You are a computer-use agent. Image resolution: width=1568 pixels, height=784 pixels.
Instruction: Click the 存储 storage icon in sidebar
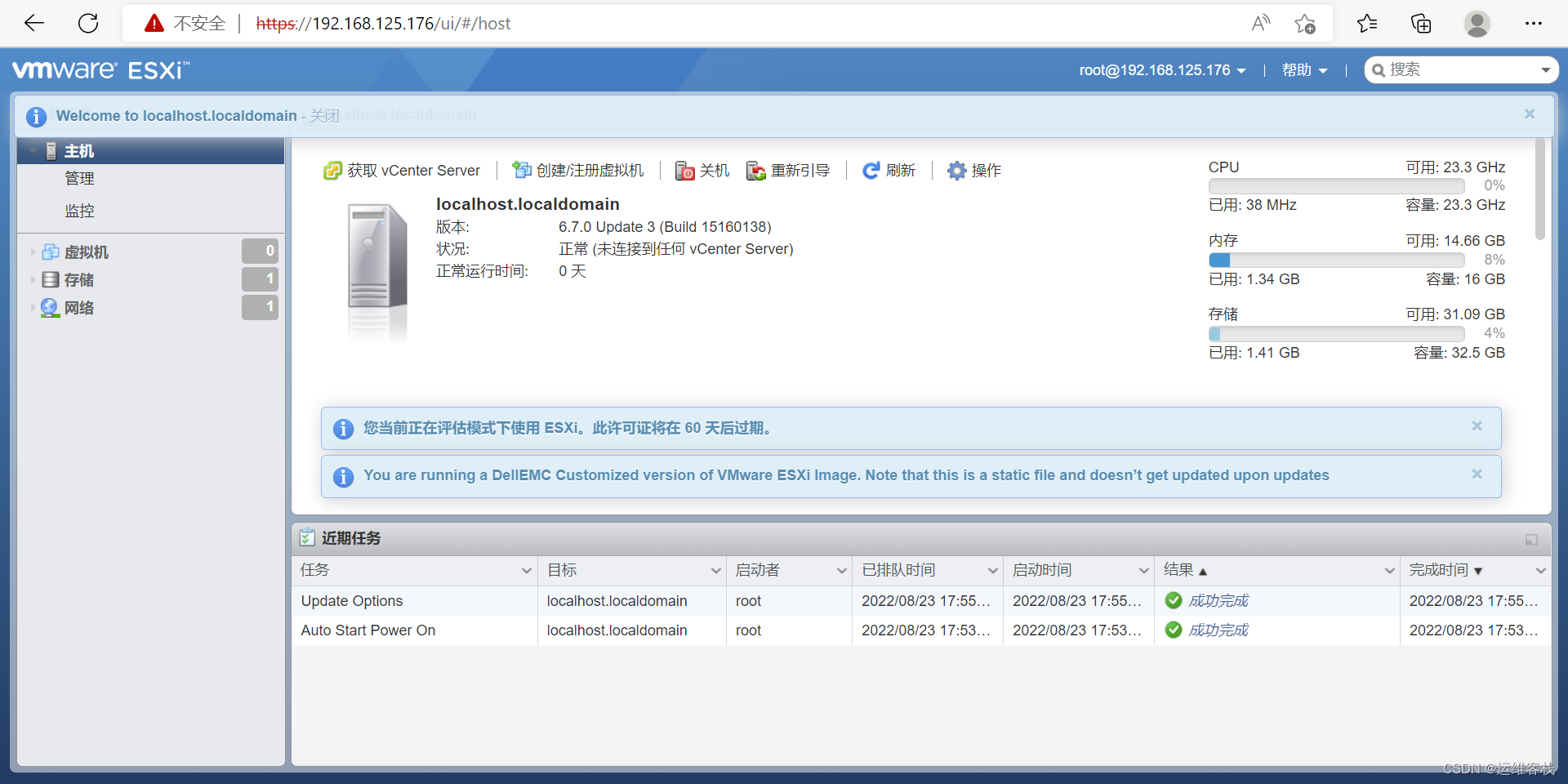point(49,279)
